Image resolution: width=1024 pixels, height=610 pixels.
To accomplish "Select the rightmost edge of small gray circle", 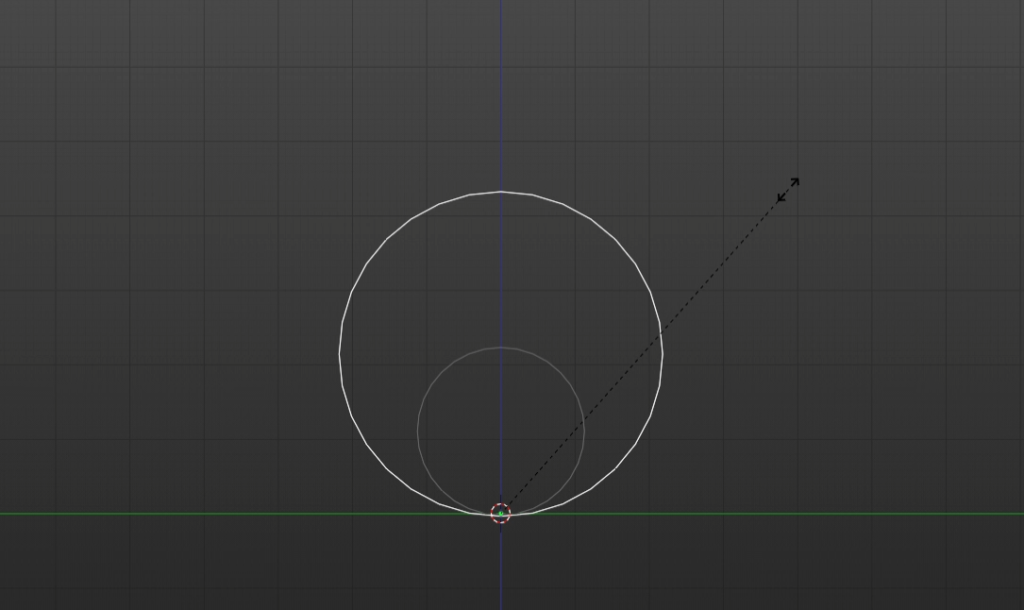I will (x=585, y=431).
